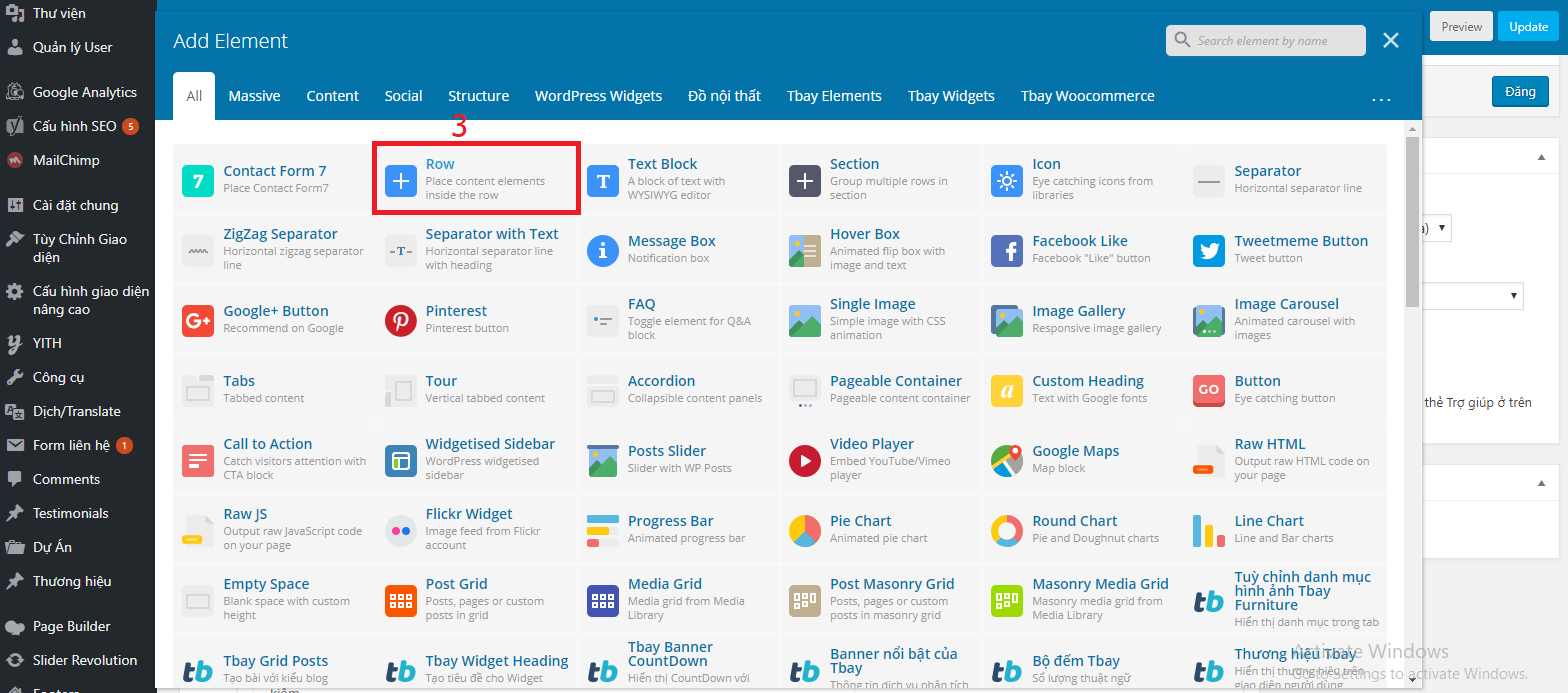Select the Separator element icon

(x=1209, y=181)
